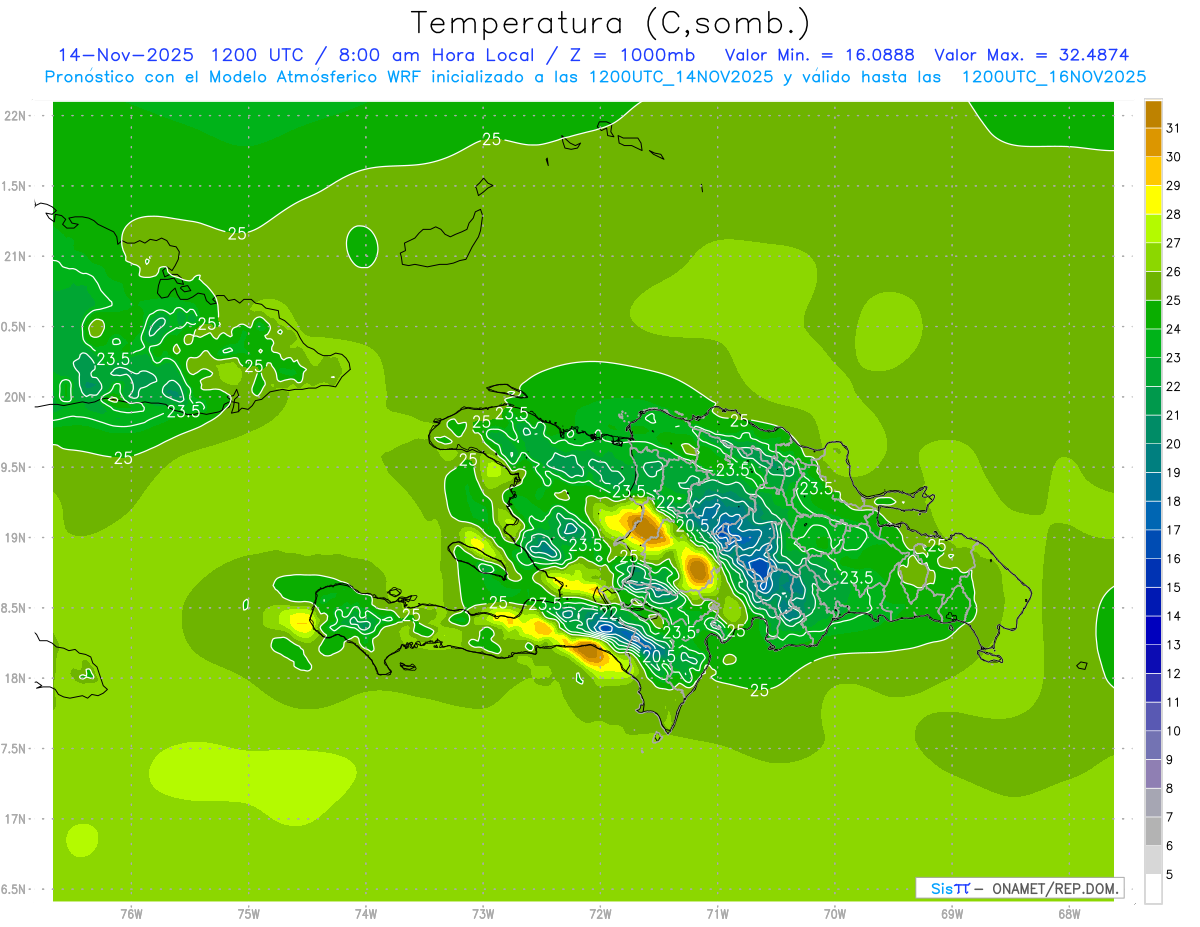1200x927 pixels.
Task: Click the 21N latitude axis label
Action: click(16, 256)
